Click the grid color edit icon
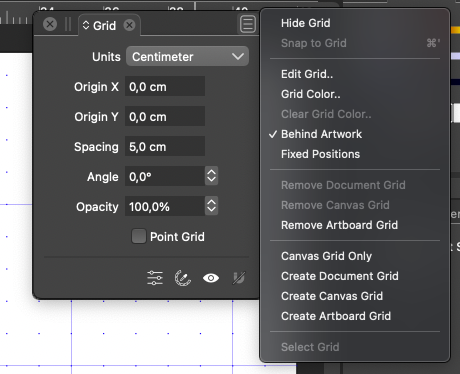Screen dimensions: 460x374 coord(183,278)
